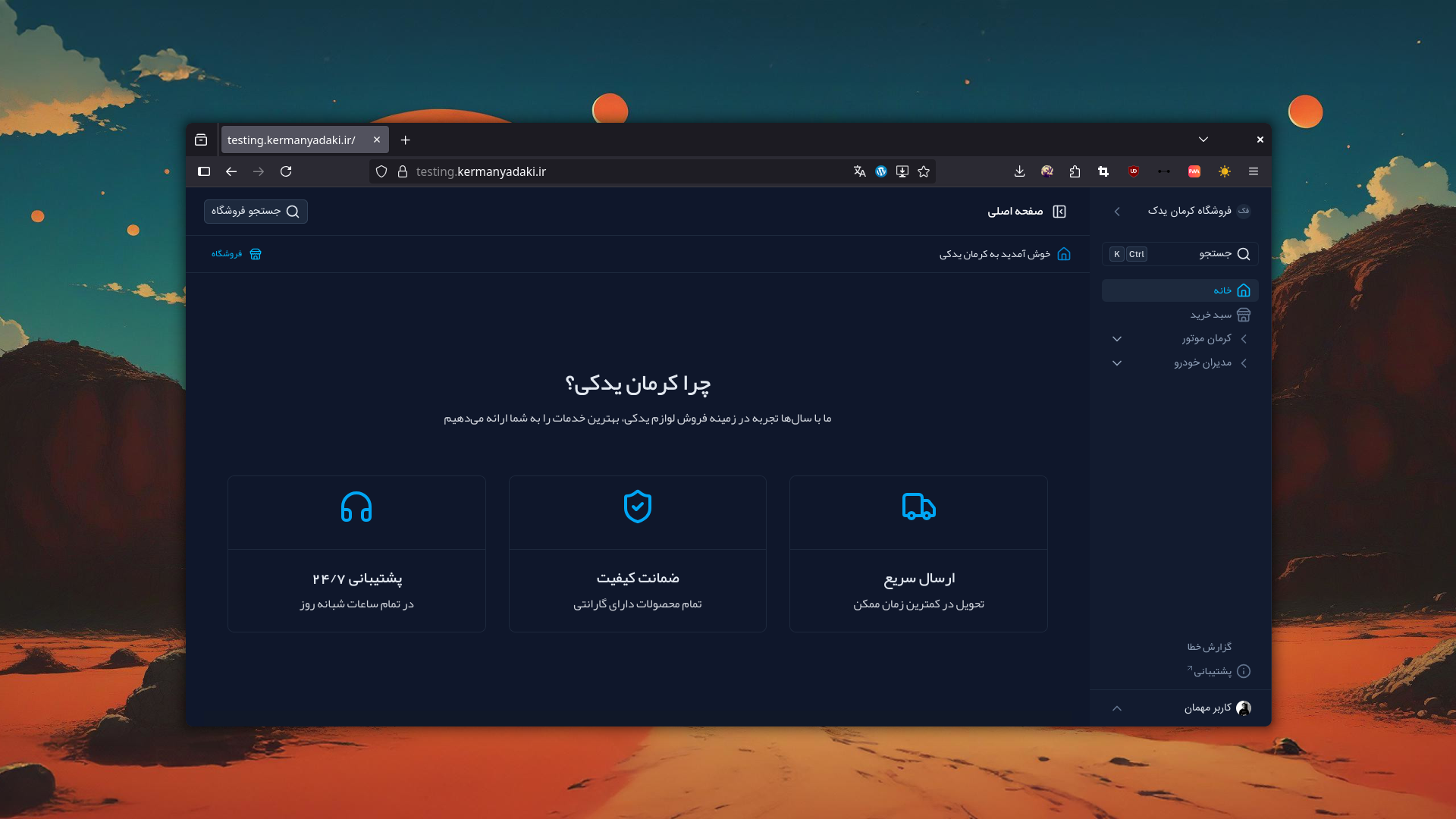Select the خانه home icon in sidebar
1456x819 pixels.
pos(1243,290)
